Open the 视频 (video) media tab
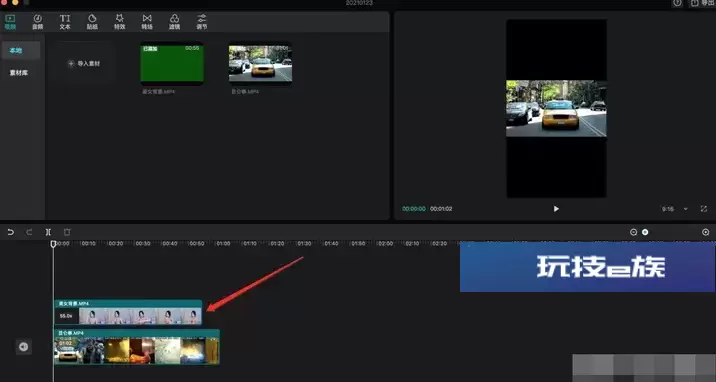This screenshot has width=716, height=382. (x=10, y=21)
